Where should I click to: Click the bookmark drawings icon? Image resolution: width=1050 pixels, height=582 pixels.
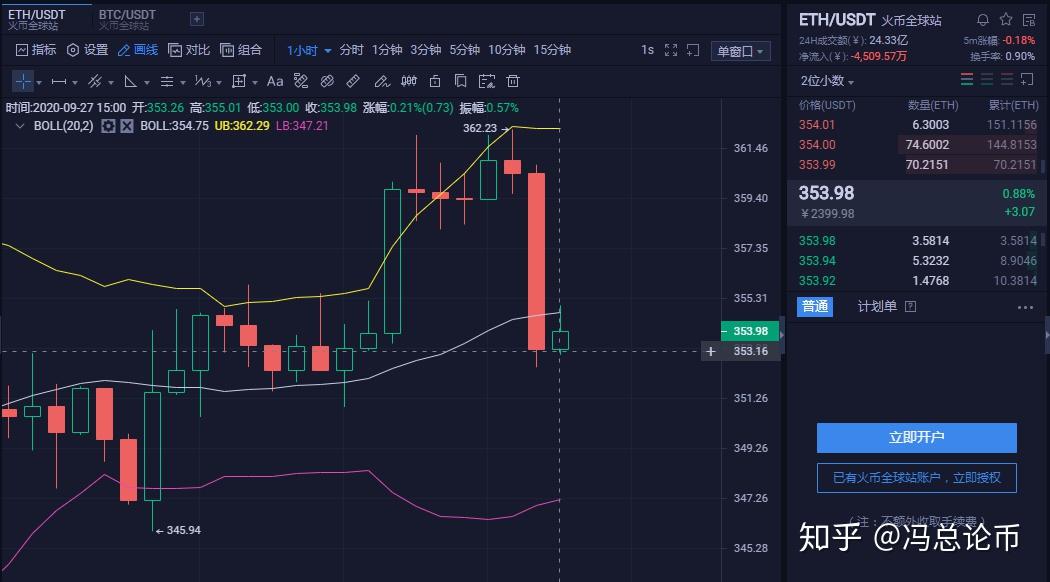(x=461, y=82)
